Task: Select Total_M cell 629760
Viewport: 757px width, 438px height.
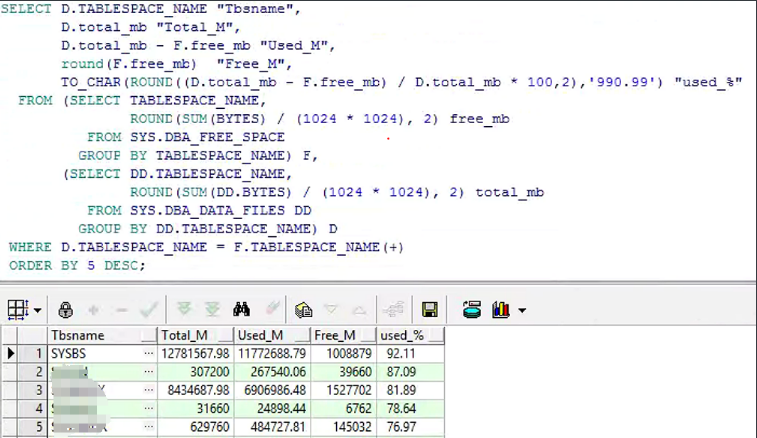Action: click(196, 427)
